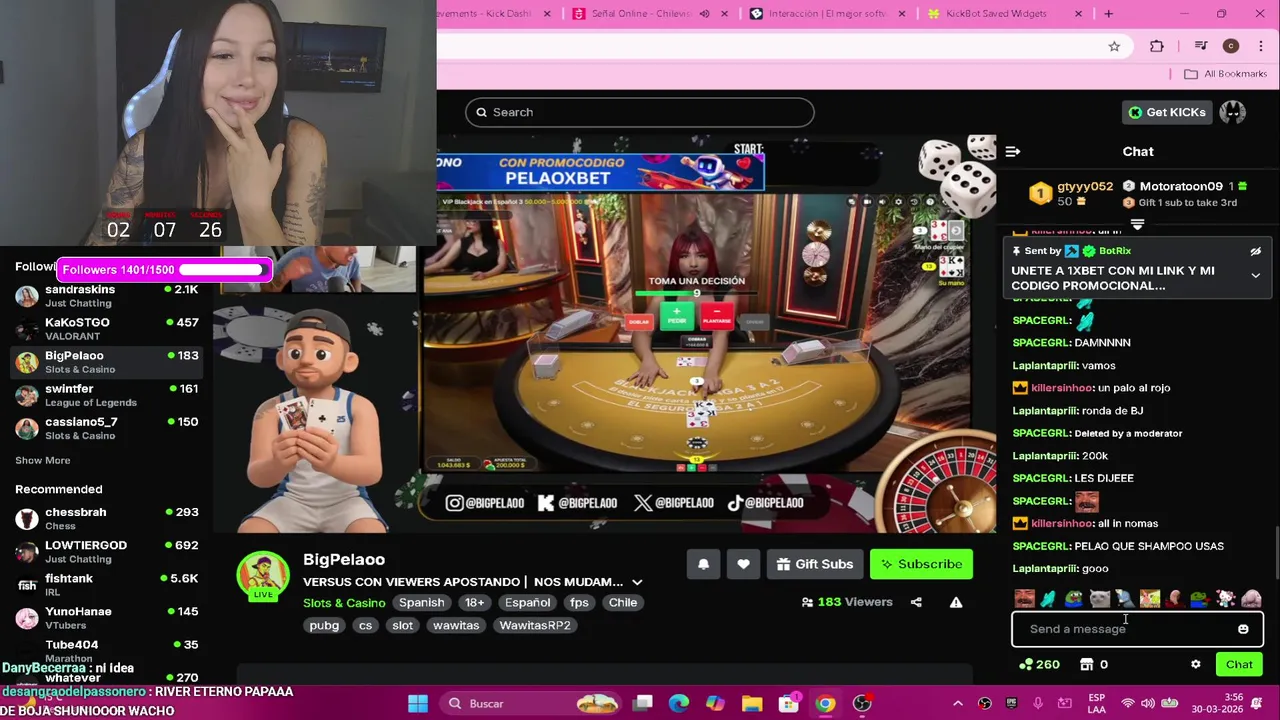Screen dimensions: 1280x720
Task: Show hidden system tray icons chevron
Action: click(957, 704)
